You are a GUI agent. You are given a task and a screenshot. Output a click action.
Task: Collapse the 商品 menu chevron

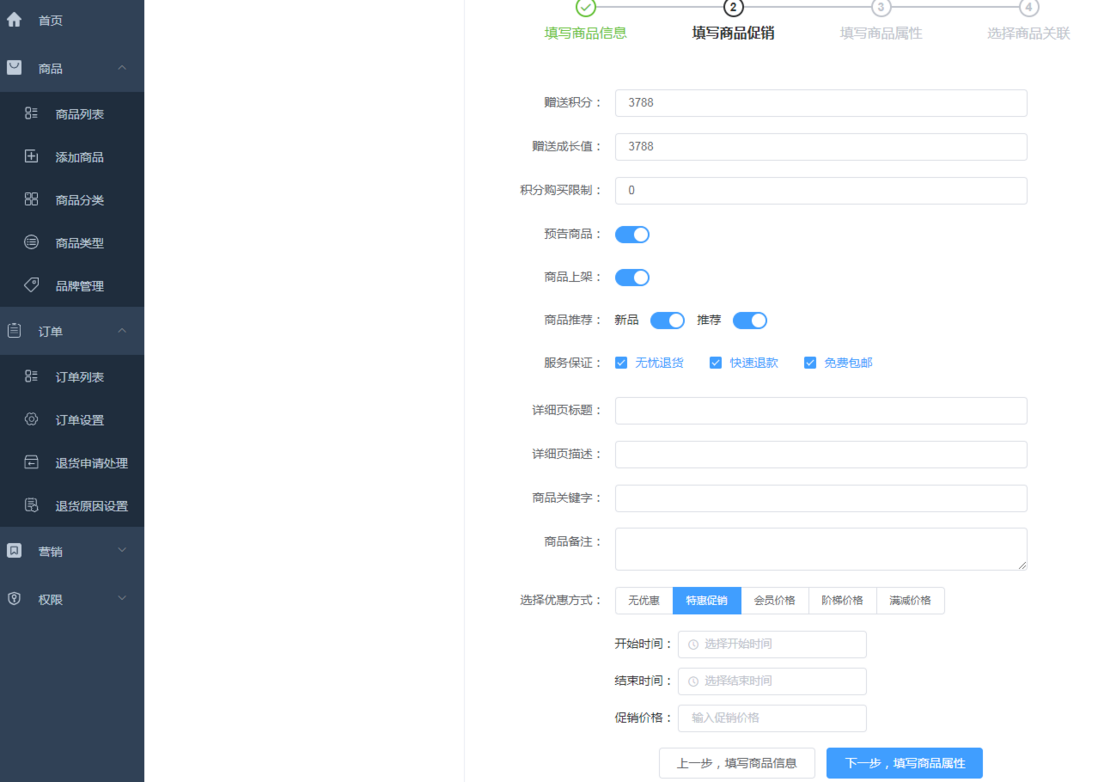pyautogui.click(x=122, y=67)
